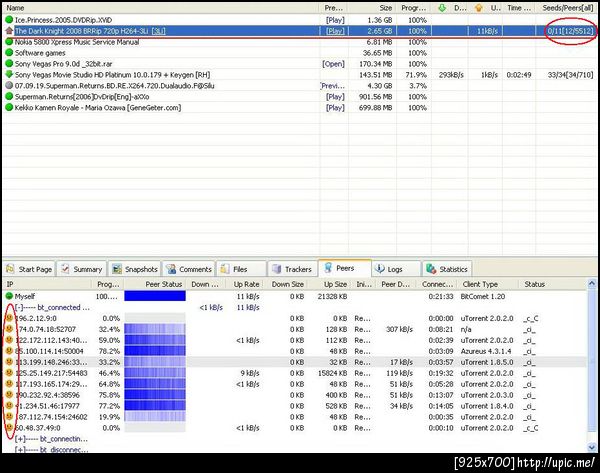Click green status icon of Kekko Kamen Royale
600x473 pixels.
click(9, 108)
